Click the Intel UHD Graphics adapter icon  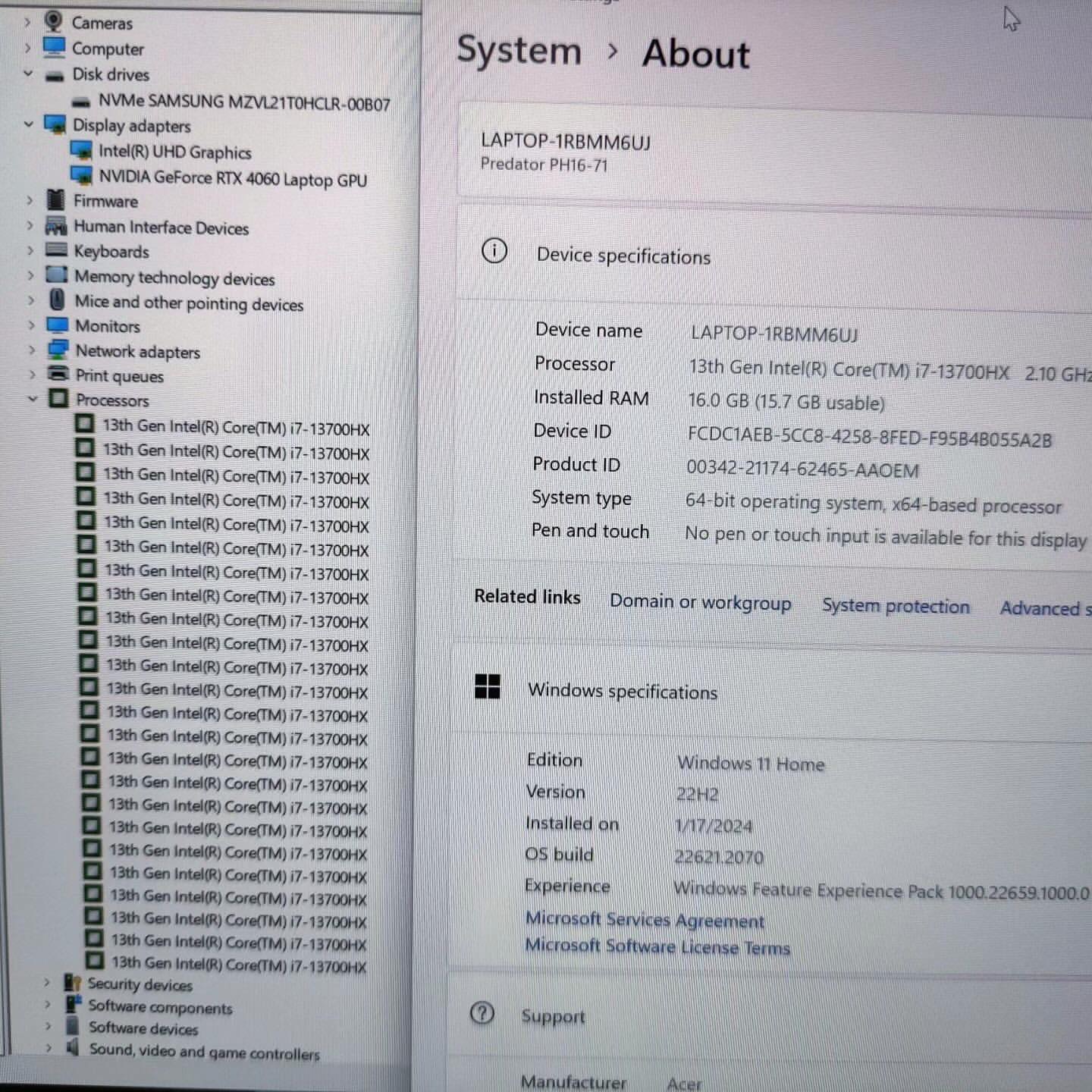point(81,150)
